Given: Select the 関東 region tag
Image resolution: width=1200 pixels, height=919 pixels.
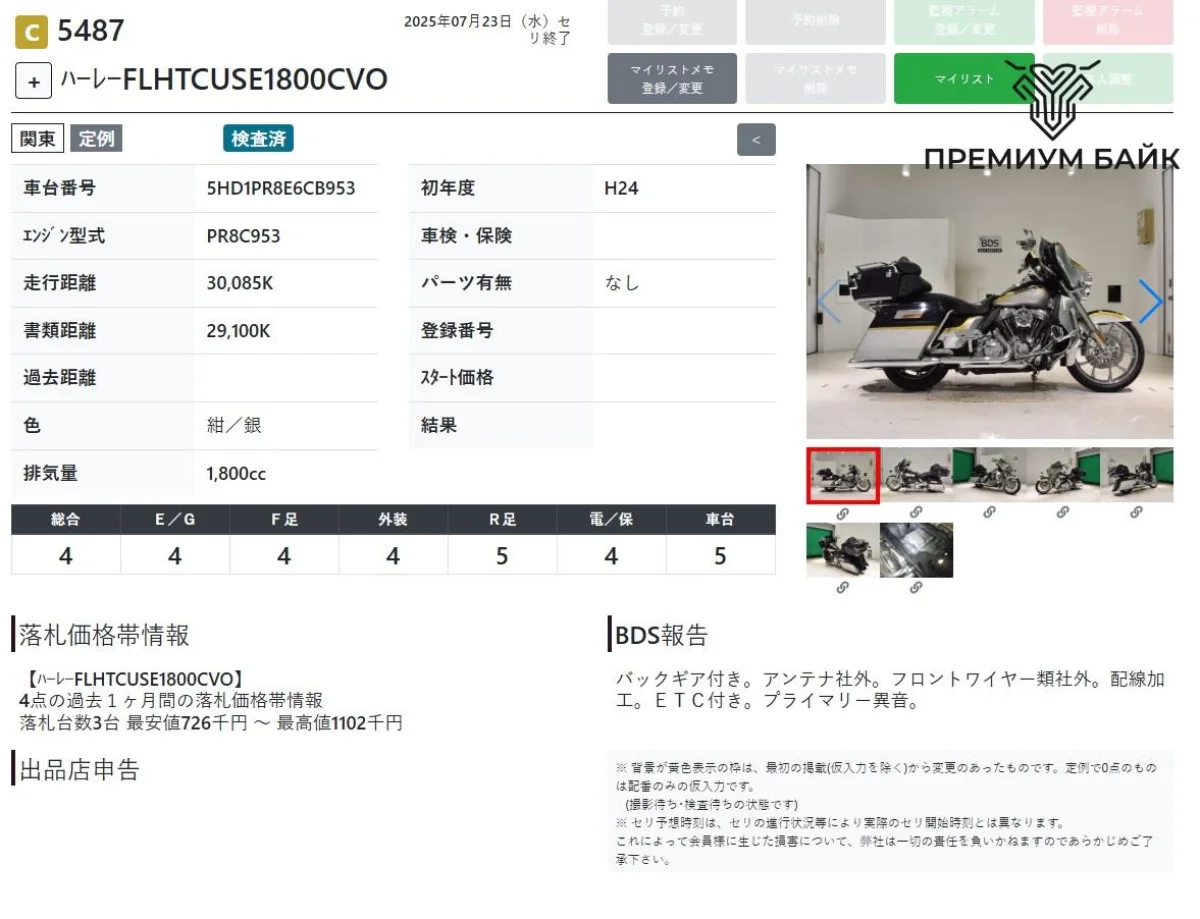Looking at the screenshot, I should [38, 139].
